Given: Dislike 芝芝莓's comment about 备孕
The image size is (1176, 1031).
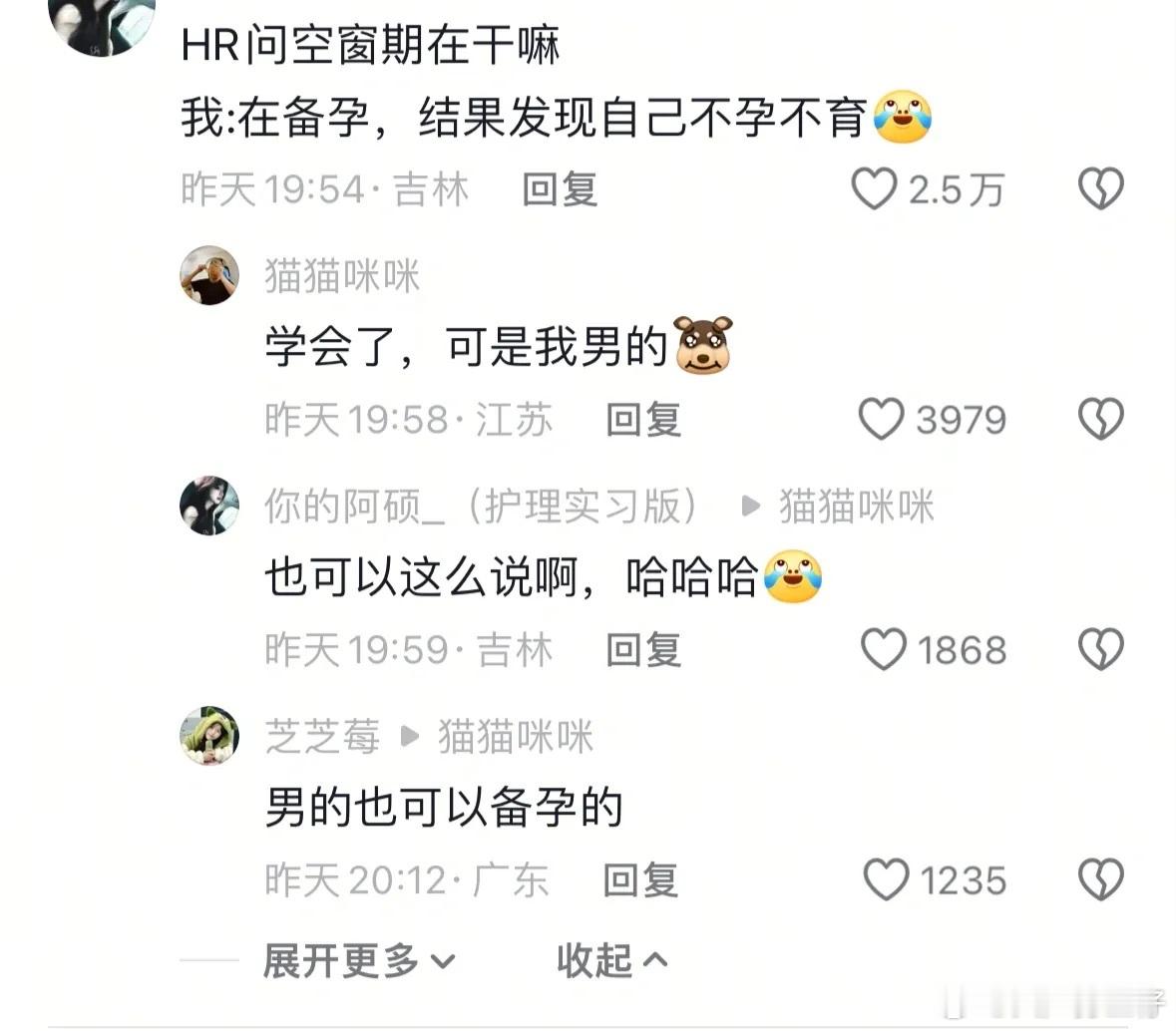Looking at the screenshot, I should 1100,878.
